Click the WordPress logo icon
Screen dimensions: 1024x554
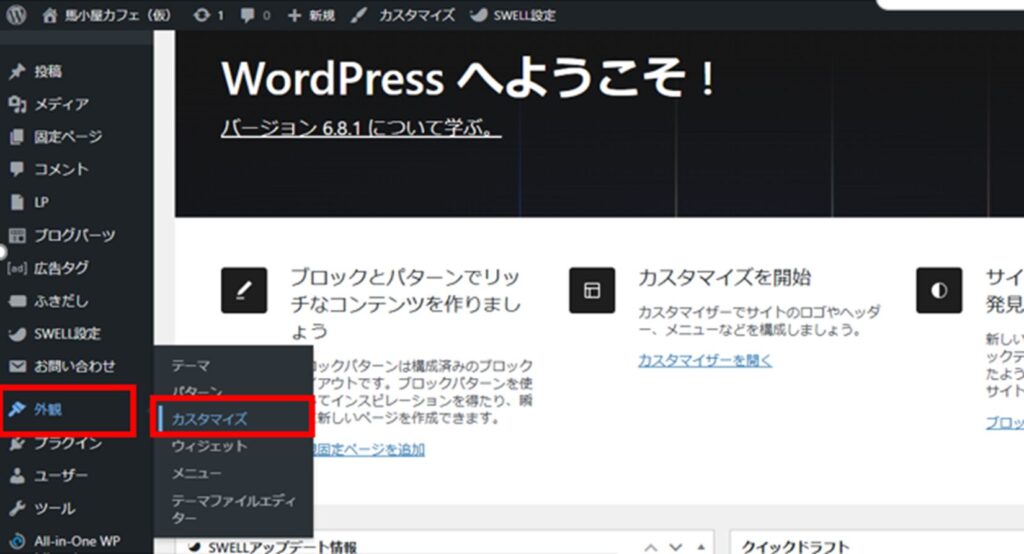[x=16, y=15]
